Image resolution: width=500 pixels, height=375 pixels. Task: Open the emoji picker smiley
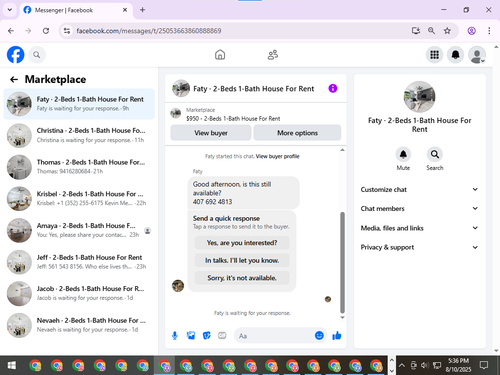(319, 335)
